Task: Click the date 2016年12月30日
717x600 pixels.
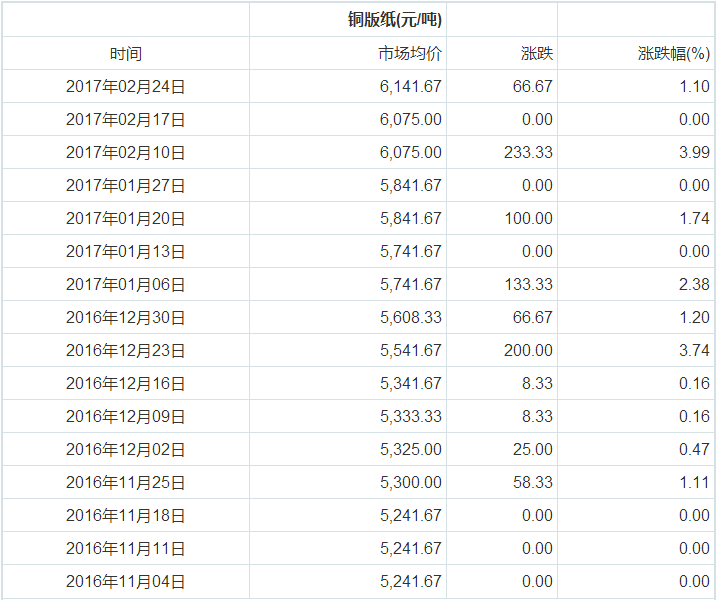Action: pyautogui.click(x=126, y=318)
